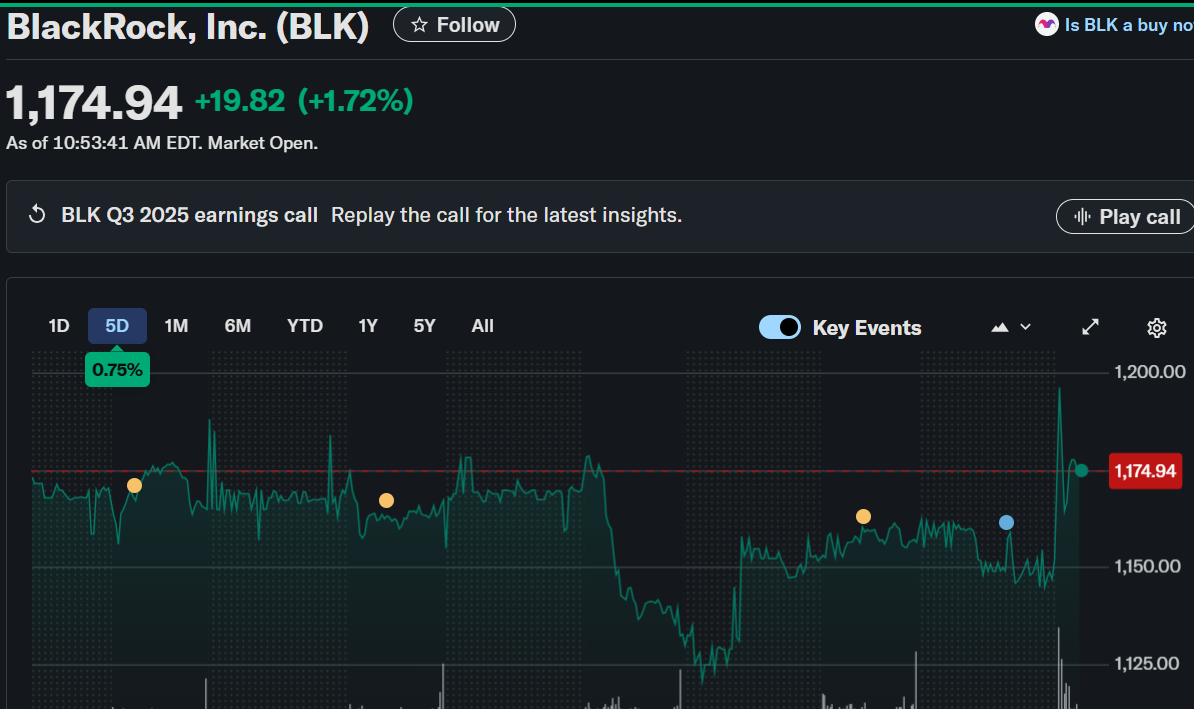Click the red 1,174.94 price label
1194x709 pixels.
(x=1144, y=471)
